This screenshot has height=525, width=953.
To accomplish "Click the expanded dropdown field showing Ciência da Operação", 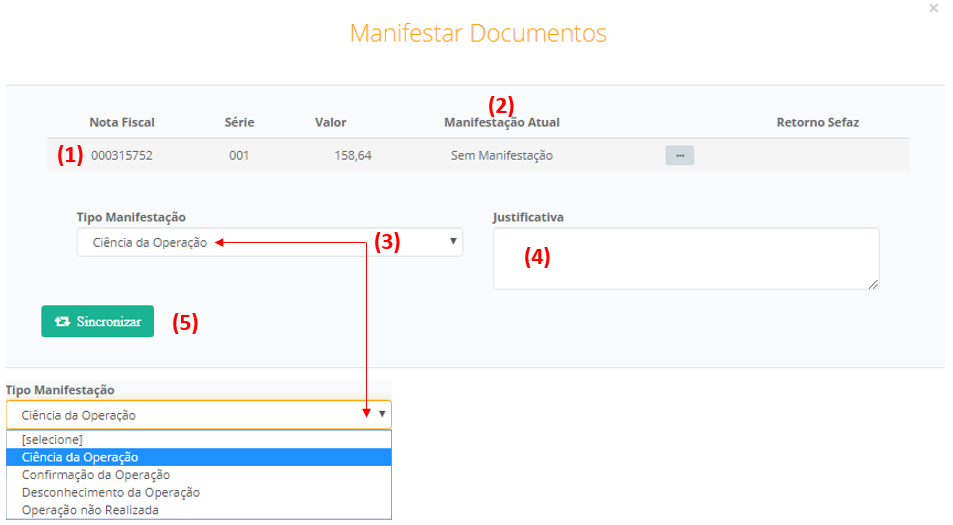I will click(190, 415).
